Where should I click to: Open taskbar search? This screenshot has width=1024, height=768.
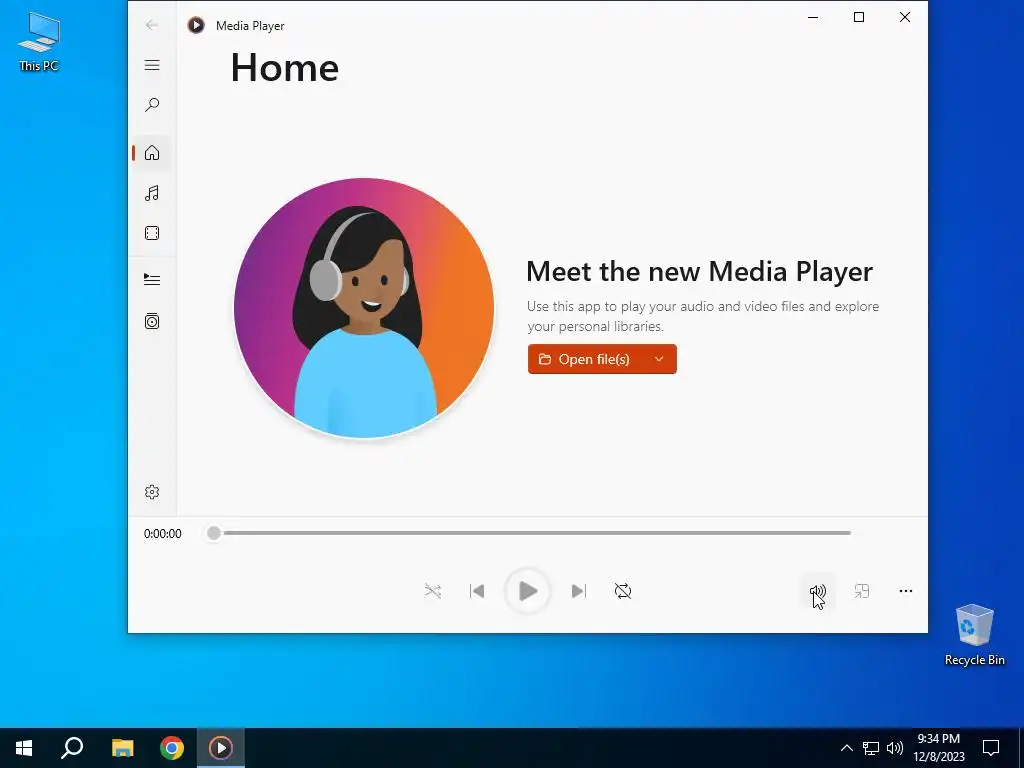click(x=72, y=748)
